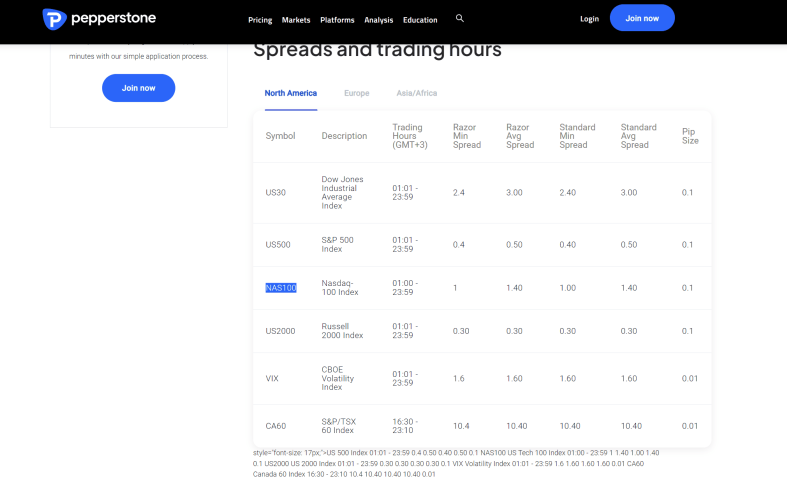Click the Nasdaq-100 Index description

340,288
